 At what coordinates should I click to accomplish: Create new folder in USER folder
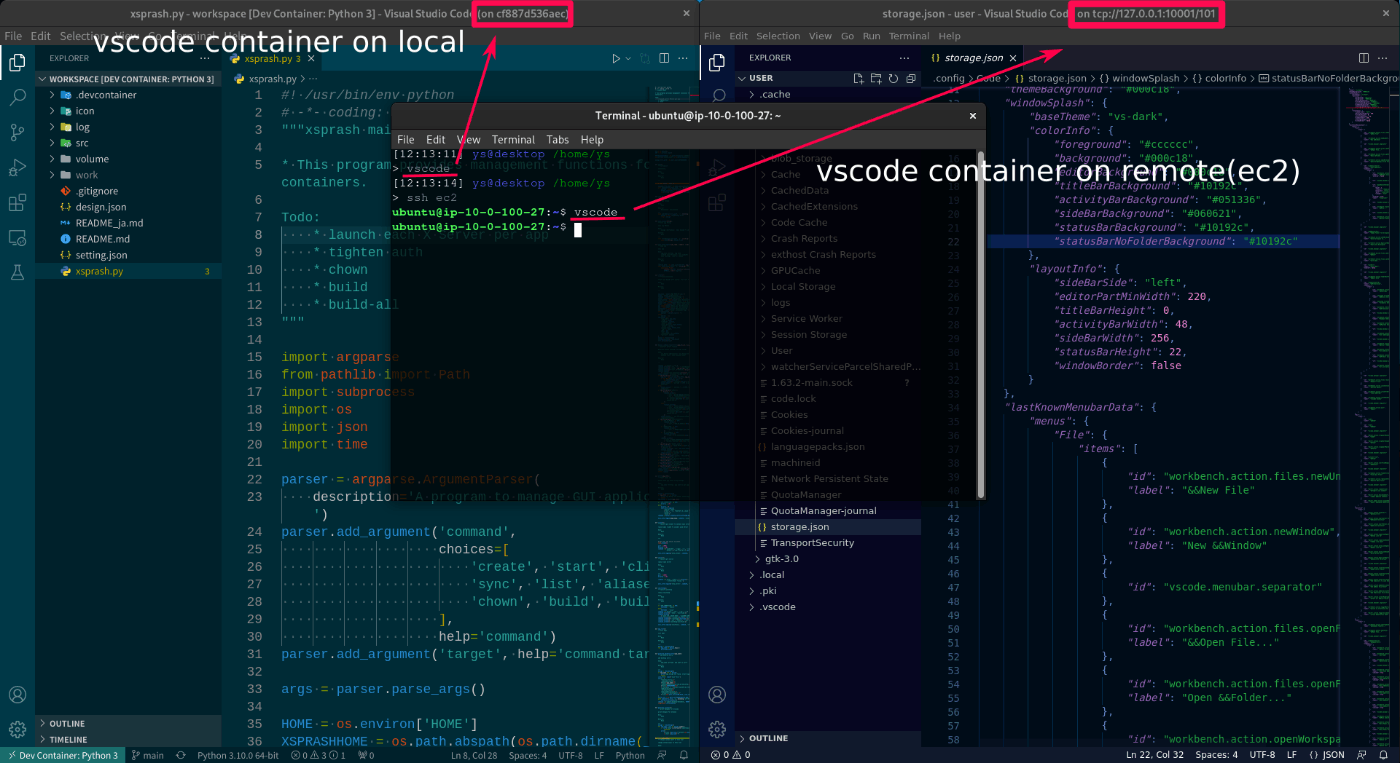[874, 78]
